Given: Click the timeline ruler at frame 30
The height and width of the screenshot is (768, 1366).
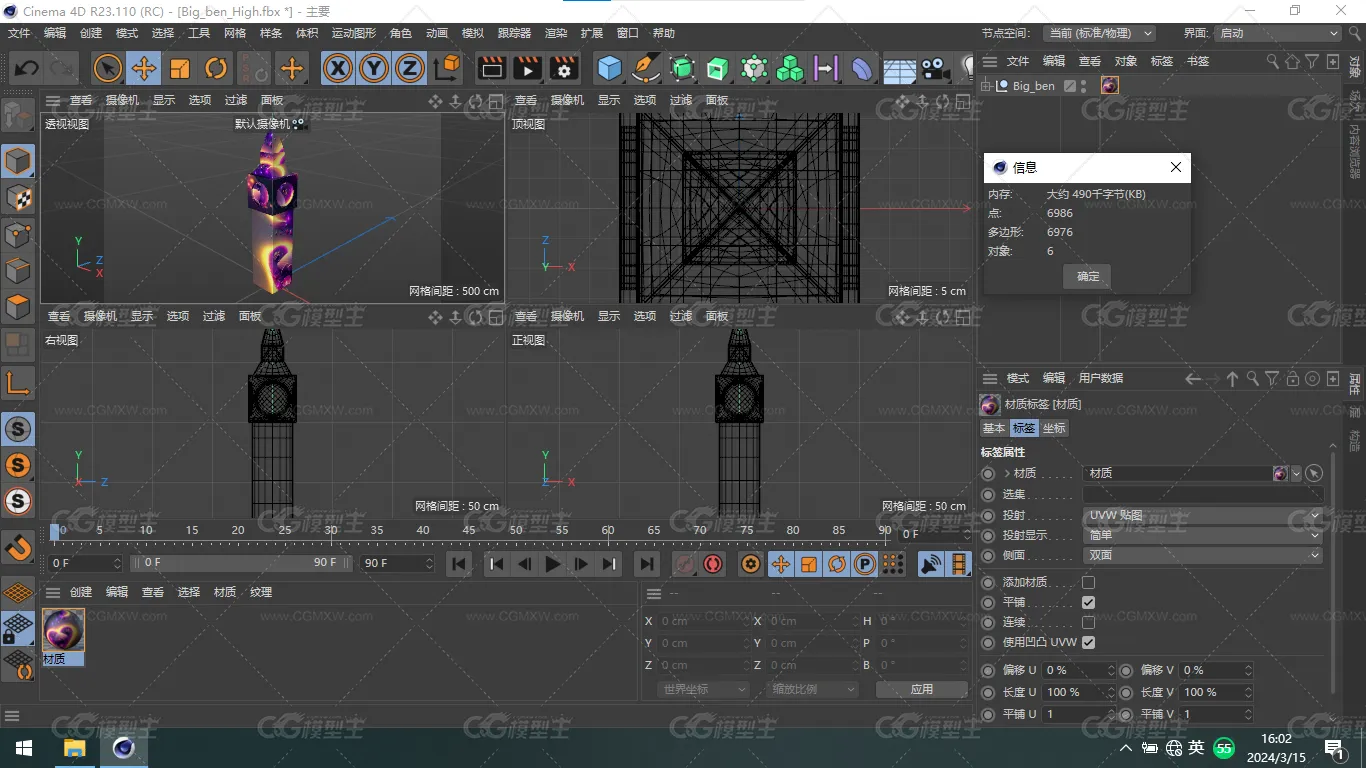Looking at the screenshot, I should click(x=331, y=531).
